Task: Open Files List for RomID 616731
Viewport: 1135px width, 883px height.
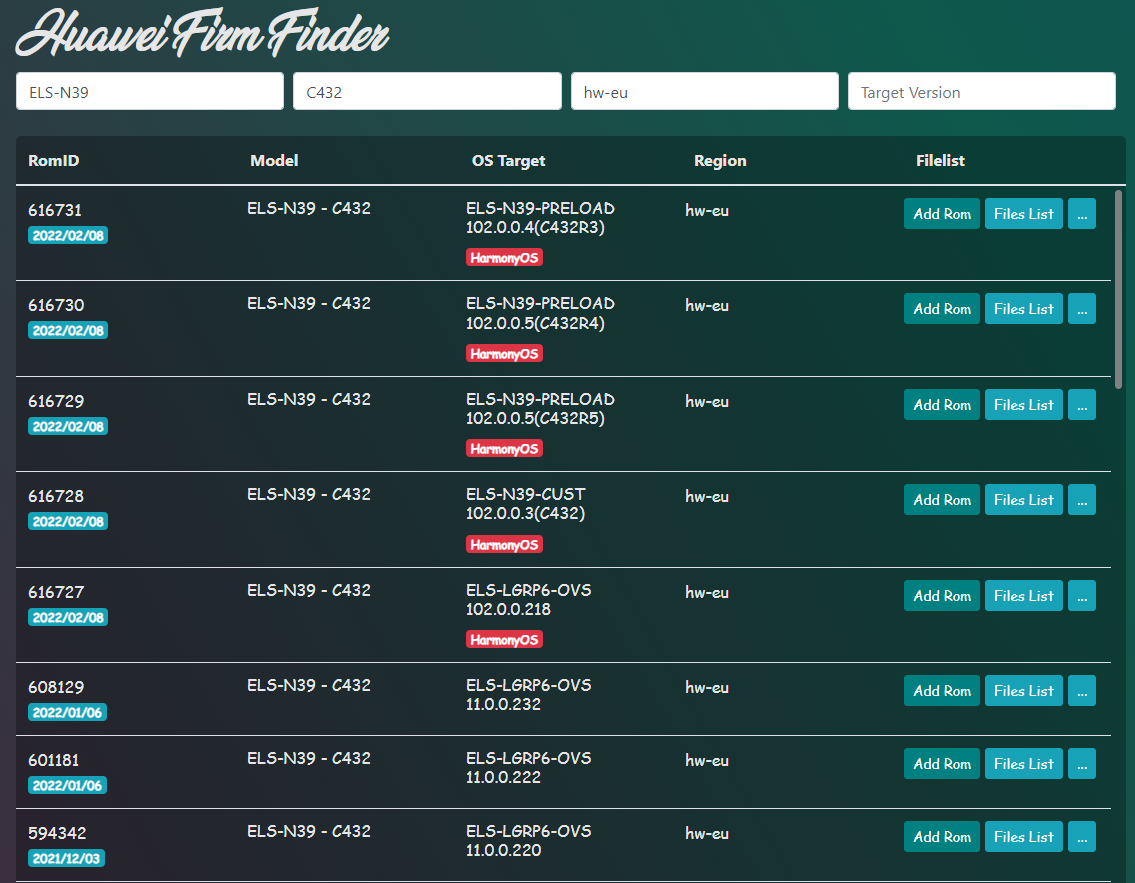Action: tap(1024, 214)
